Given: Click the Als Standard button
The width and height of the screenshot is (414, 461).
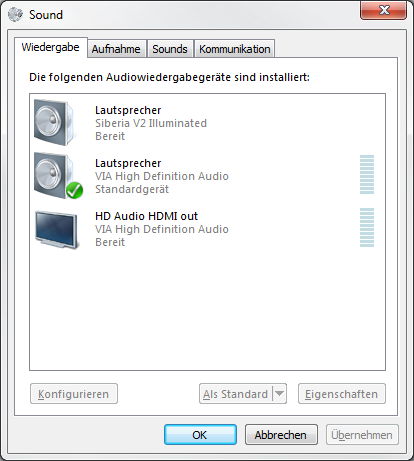Looking at the screenshot, I should coord(236,394).
